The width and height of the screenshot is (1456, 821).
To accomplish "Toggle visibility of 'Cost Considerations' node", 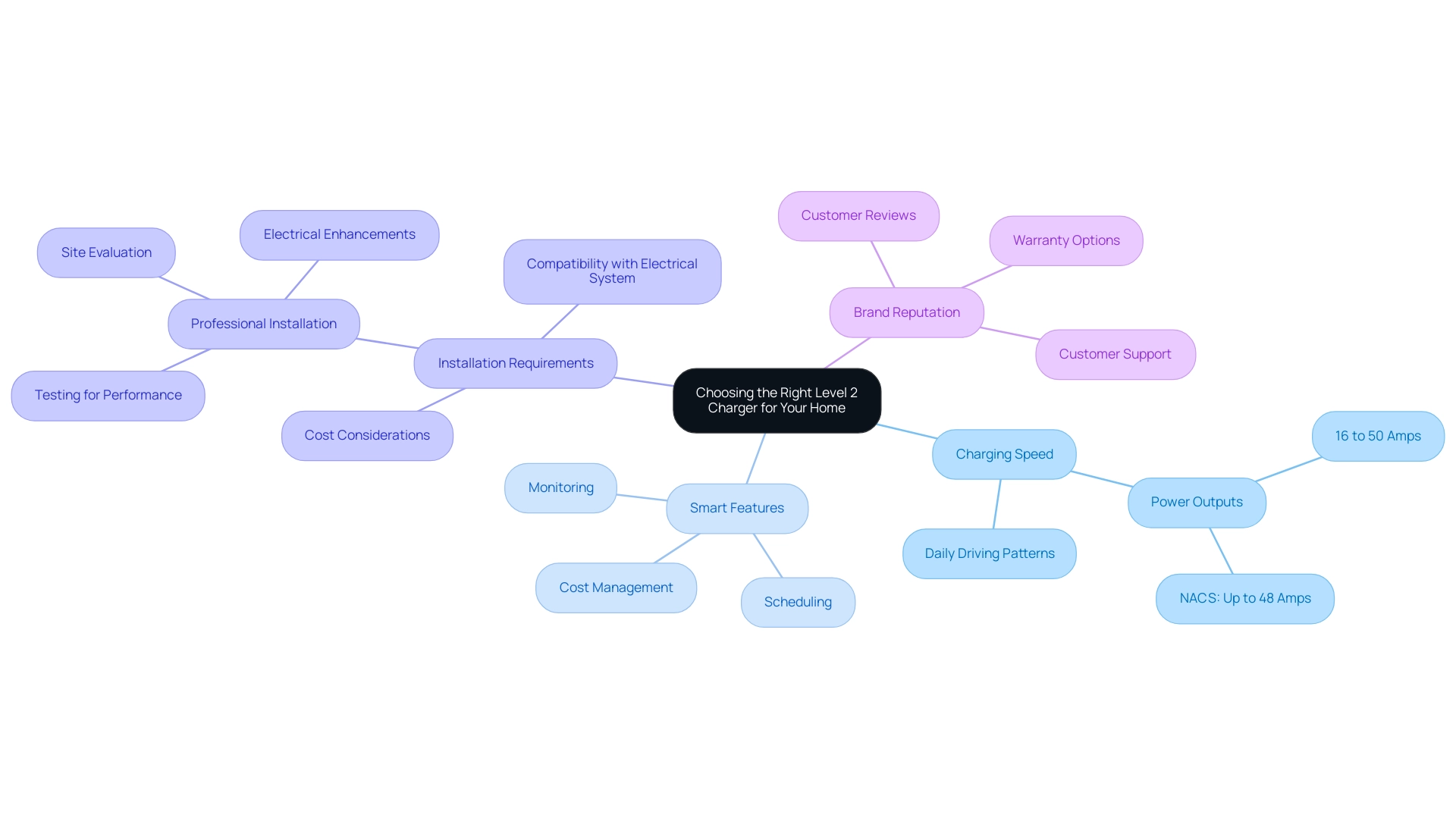I will [367, 435].
